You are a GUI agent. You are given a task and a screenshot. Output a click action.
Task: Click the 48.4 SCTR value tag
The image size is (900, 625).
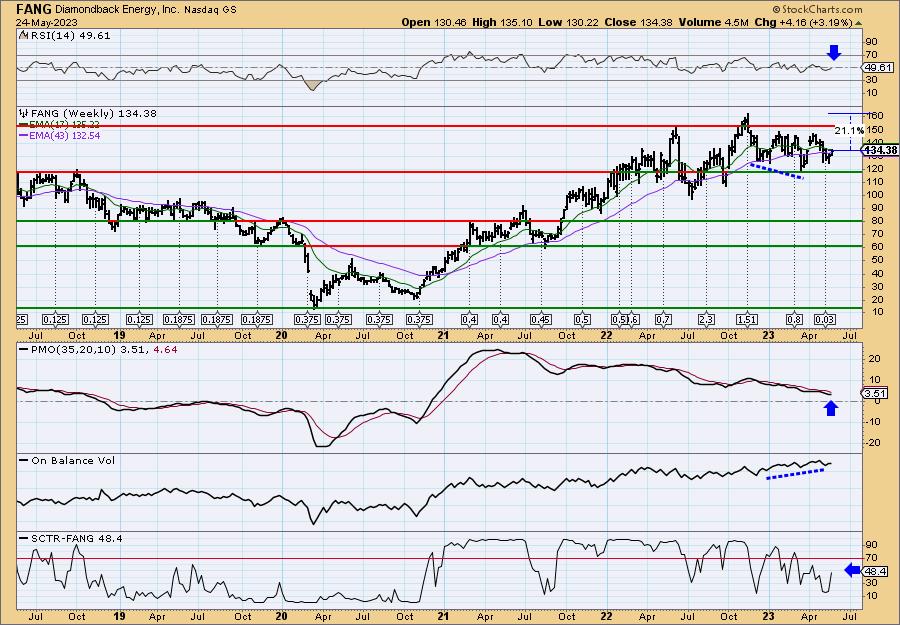click(875, 570)
